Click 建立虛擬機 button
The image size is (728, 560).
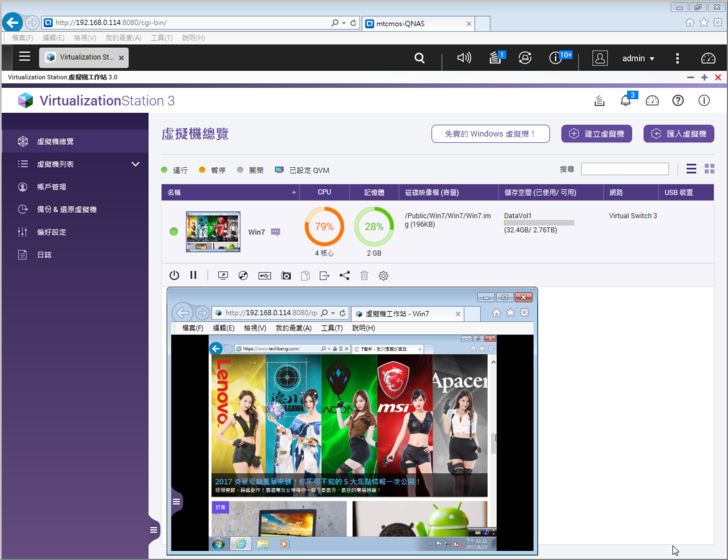coord(597,133)
